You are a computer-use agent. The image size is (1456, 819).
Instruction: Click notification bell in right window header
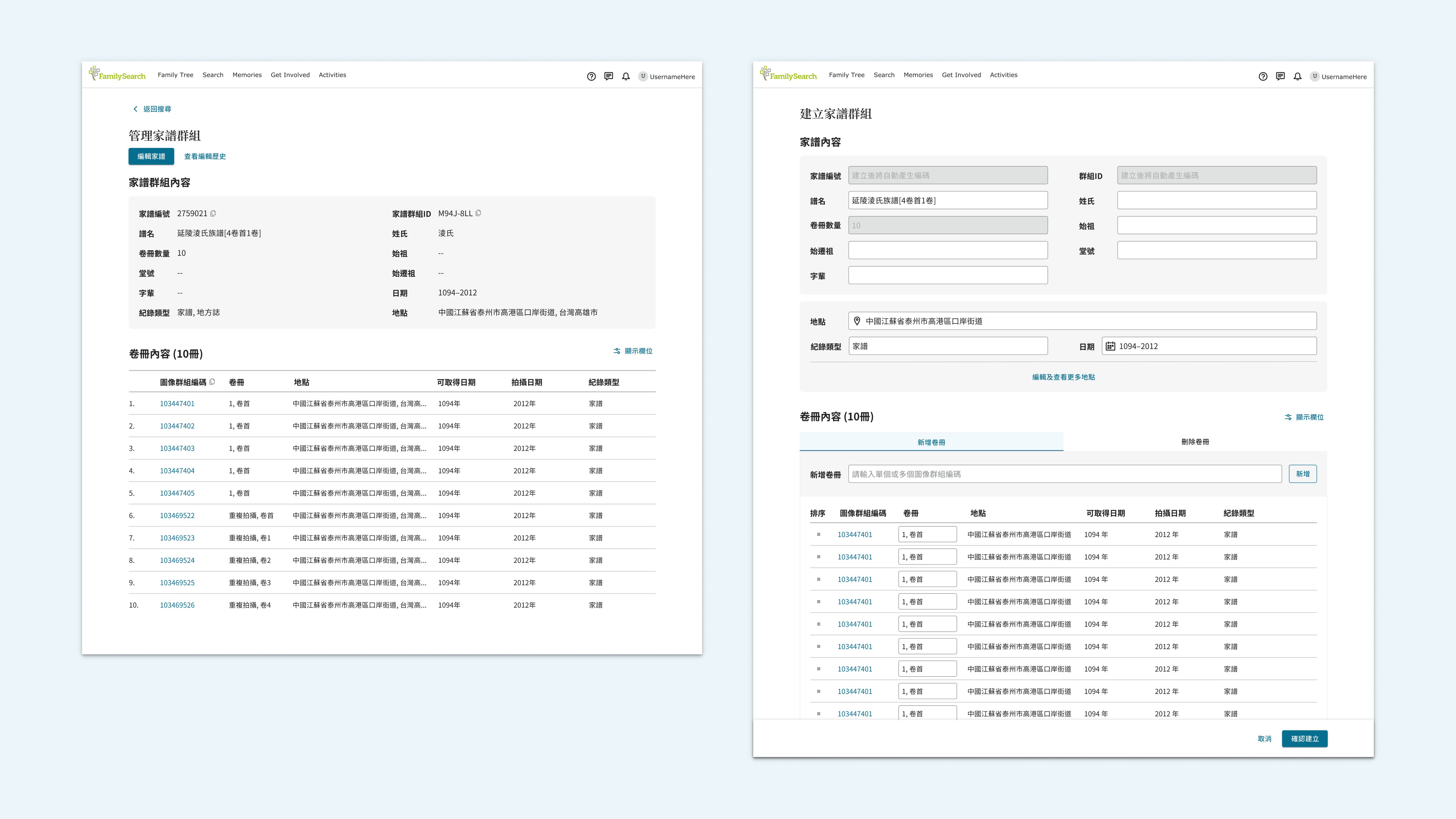coord(1297,76)
